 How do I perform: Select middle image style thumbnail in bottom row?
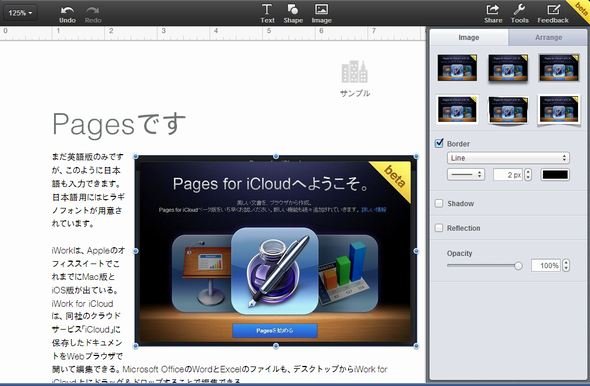coord(508,109)
